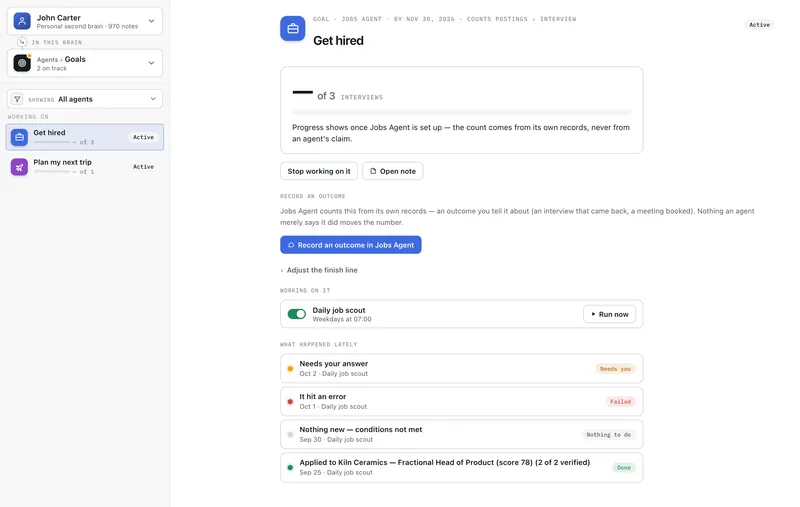
Task: Open Applied to Kiln Ceramics entry
Action: pyautogui.click(x=462, y=468)
